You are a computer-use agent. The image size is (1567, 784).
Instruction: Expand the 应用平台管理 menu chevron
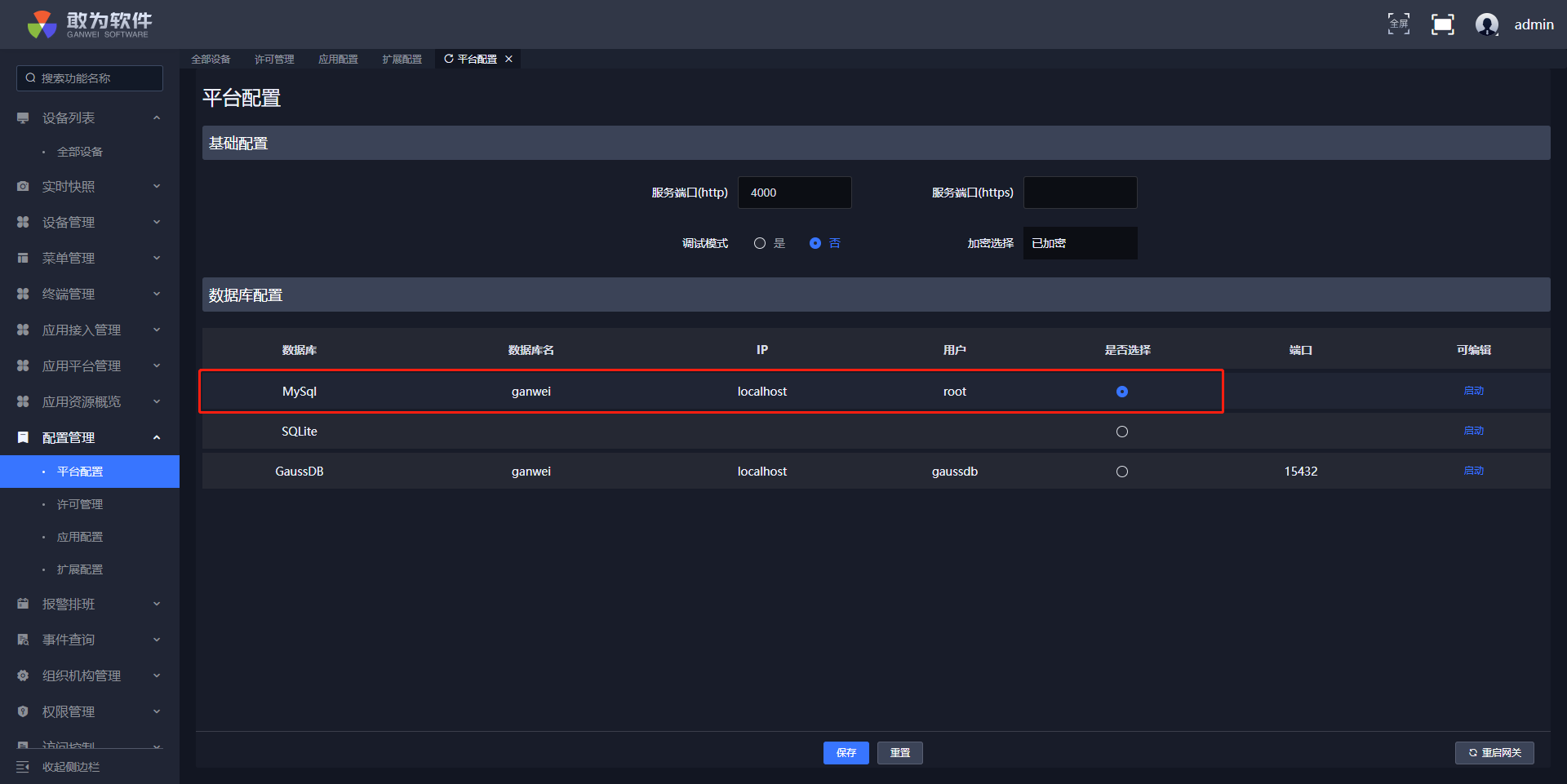[157, 366]
